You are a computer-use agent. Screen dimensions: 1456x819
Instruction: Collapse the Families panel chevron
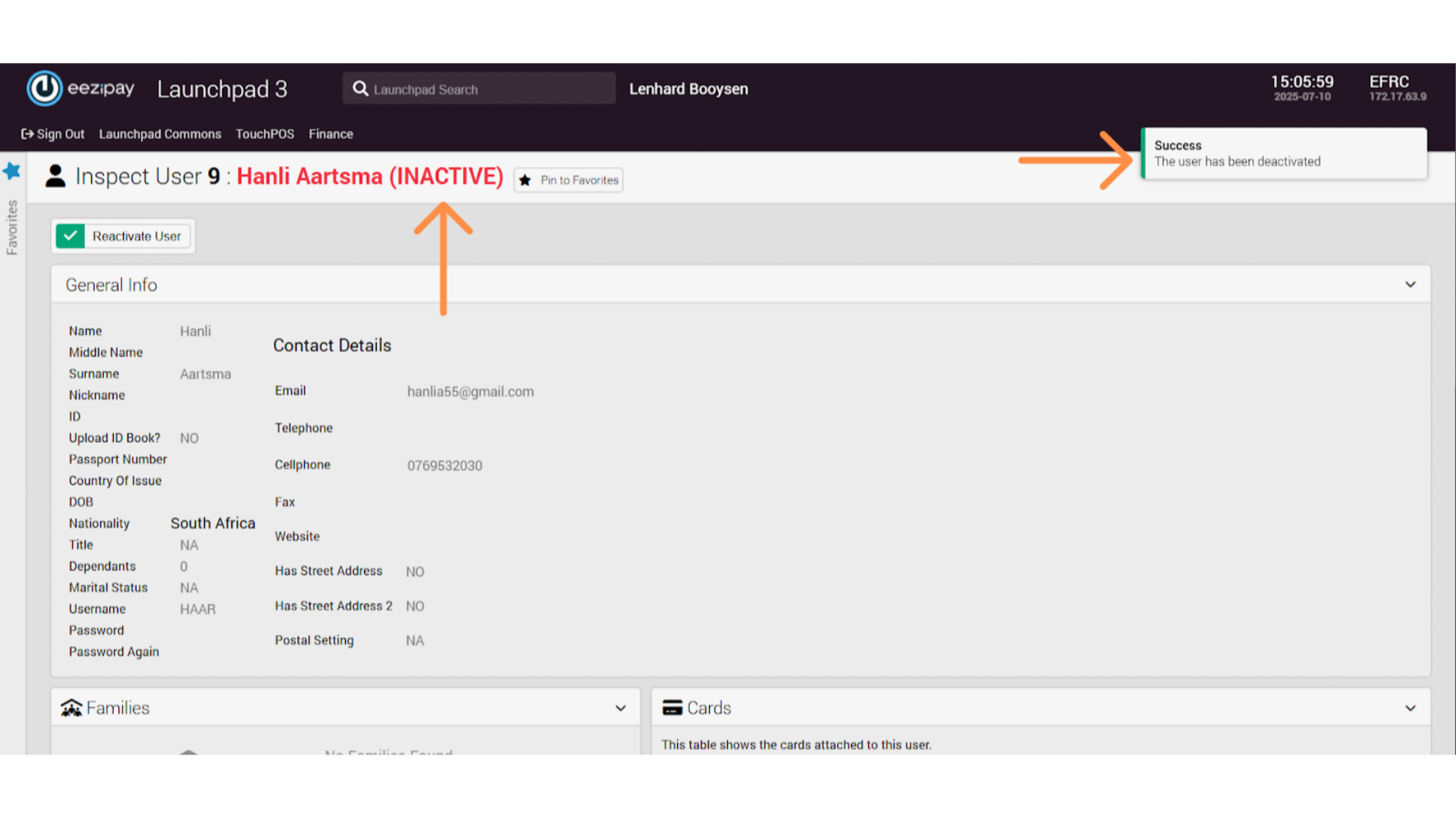(x=620, y=708)
